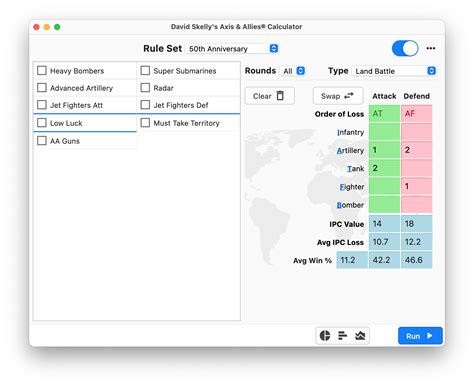This screenshot has height=385, width=474.
Task: Click the Attack Bomber cell
Action: coord(384,204)
